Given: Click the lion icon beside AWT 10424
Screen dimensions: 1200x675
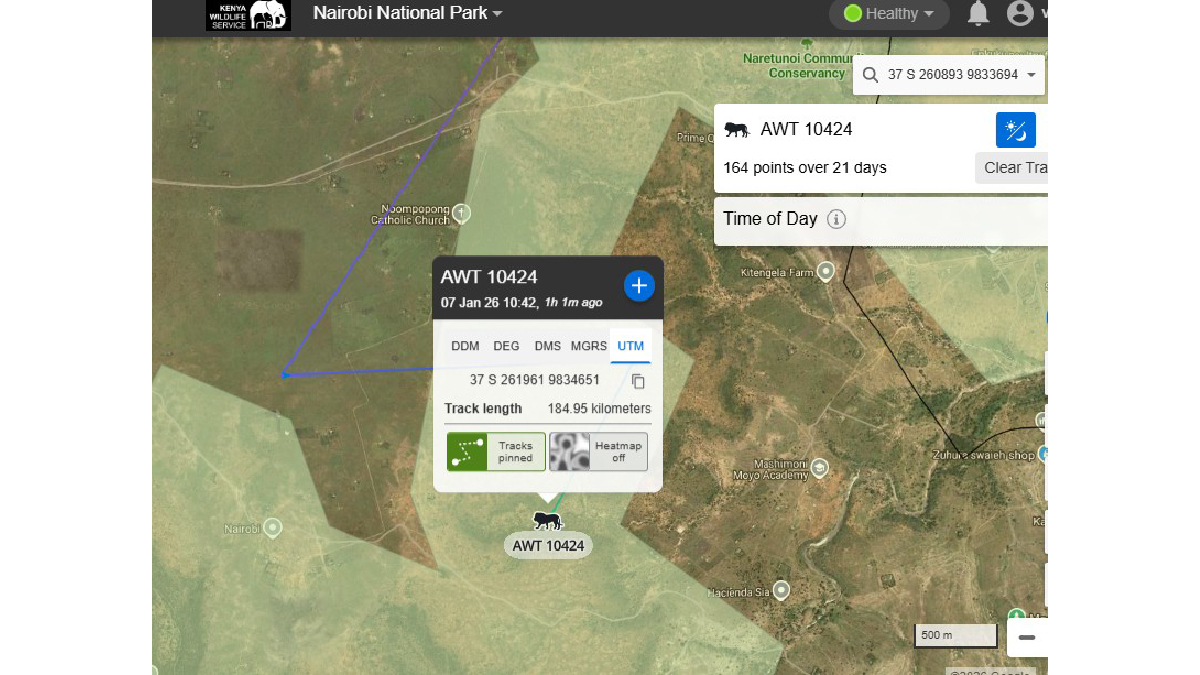Looking at the screenshot, I should (737, 129).
